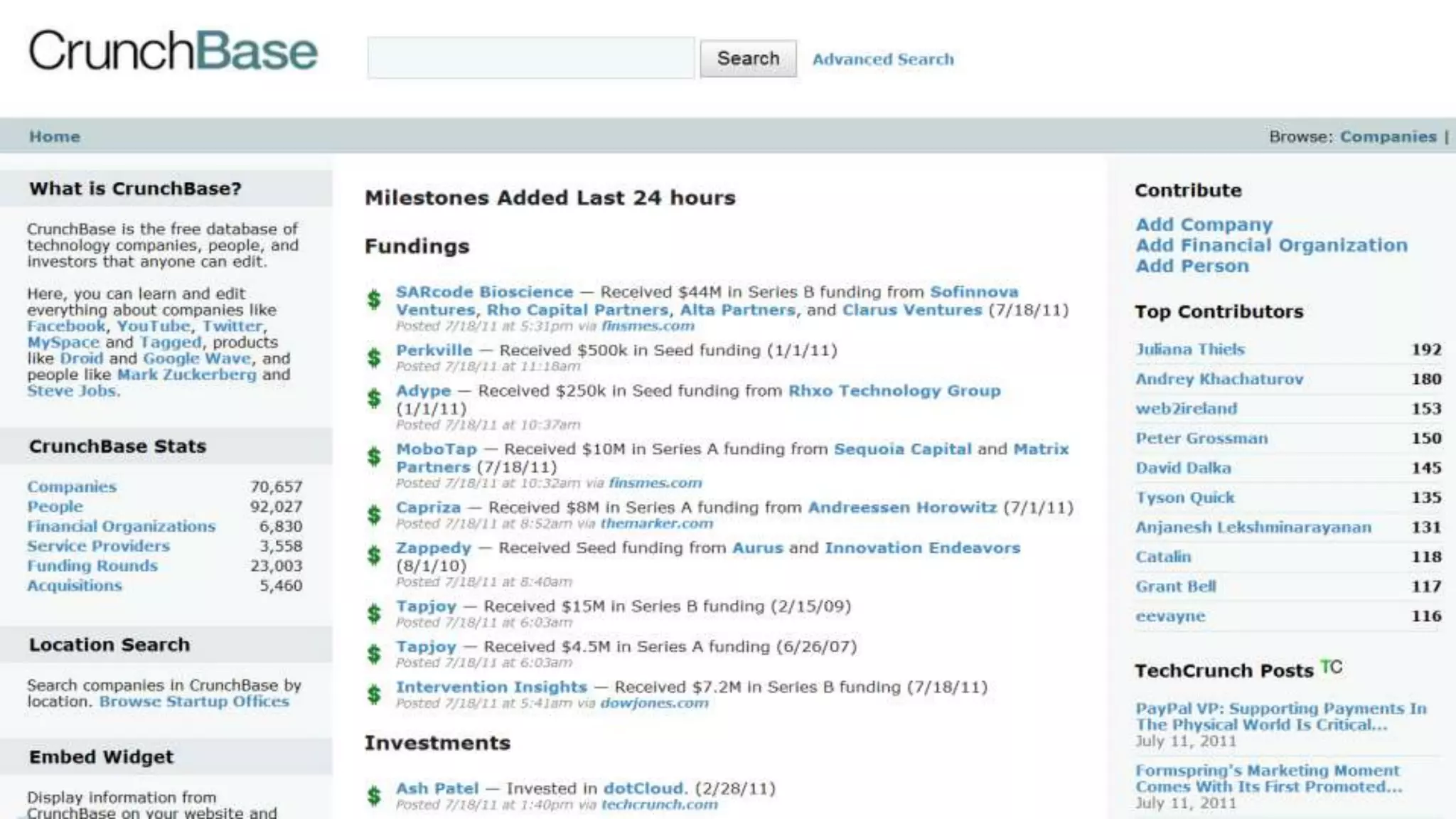Click the TC TechCrunch icon
The width and height of the screenshot is (1456, 819).
[1331, 668]
